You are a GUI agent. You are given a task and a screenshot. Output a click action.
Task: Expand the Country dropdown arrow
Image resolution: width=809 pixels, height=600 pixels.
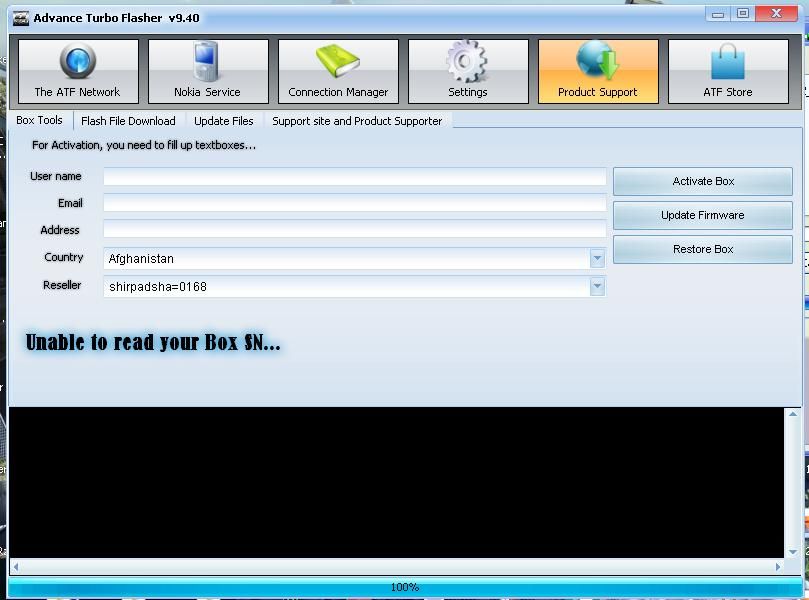click(x=597, y=258)
